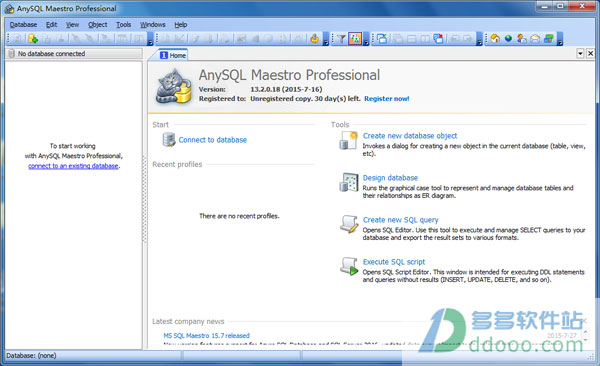
Task: Open the Windows menu
Action: [153, 25]
